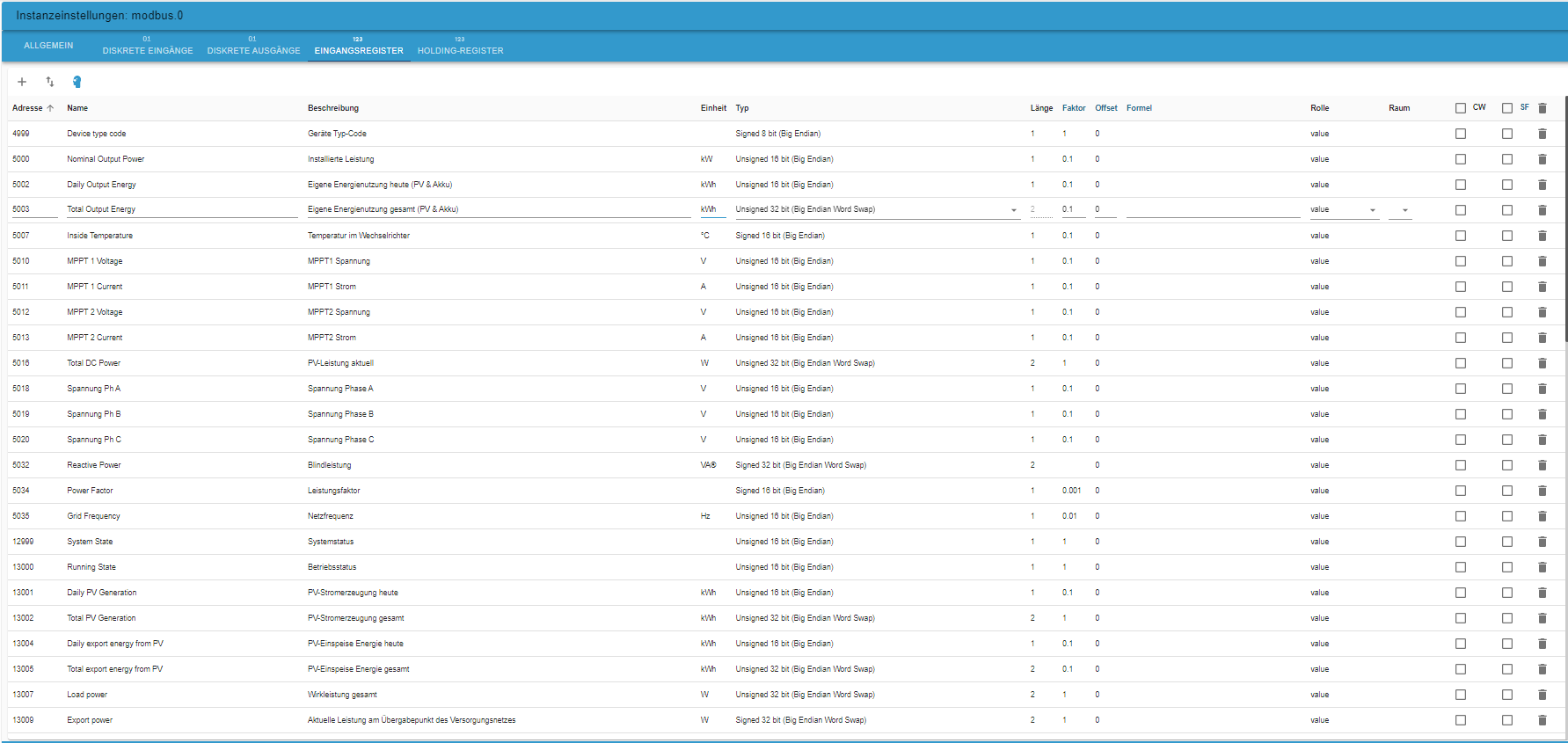Delete the MPPT 2 Current row
The image size is (1568, 743).
point(1542,338)
